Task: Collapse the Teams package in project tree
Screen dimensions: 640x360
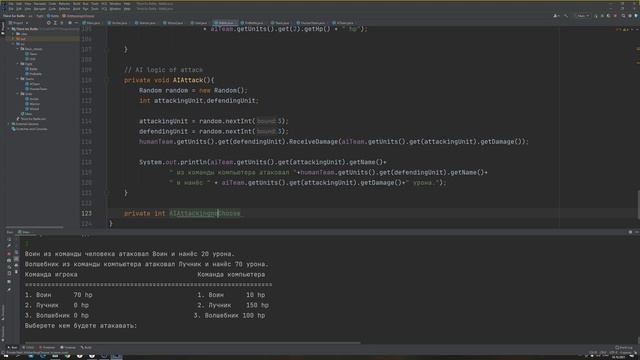Action: tap(18, 79)
